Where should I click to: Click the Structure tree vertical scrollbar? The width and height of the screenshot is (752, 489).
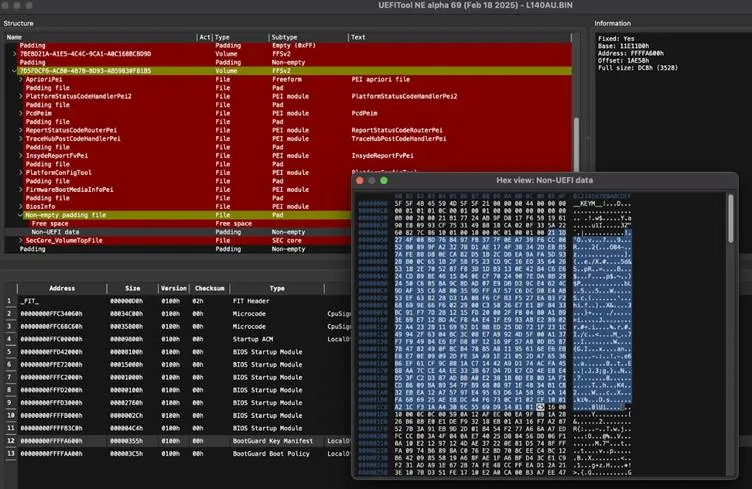tap(576, 144)
